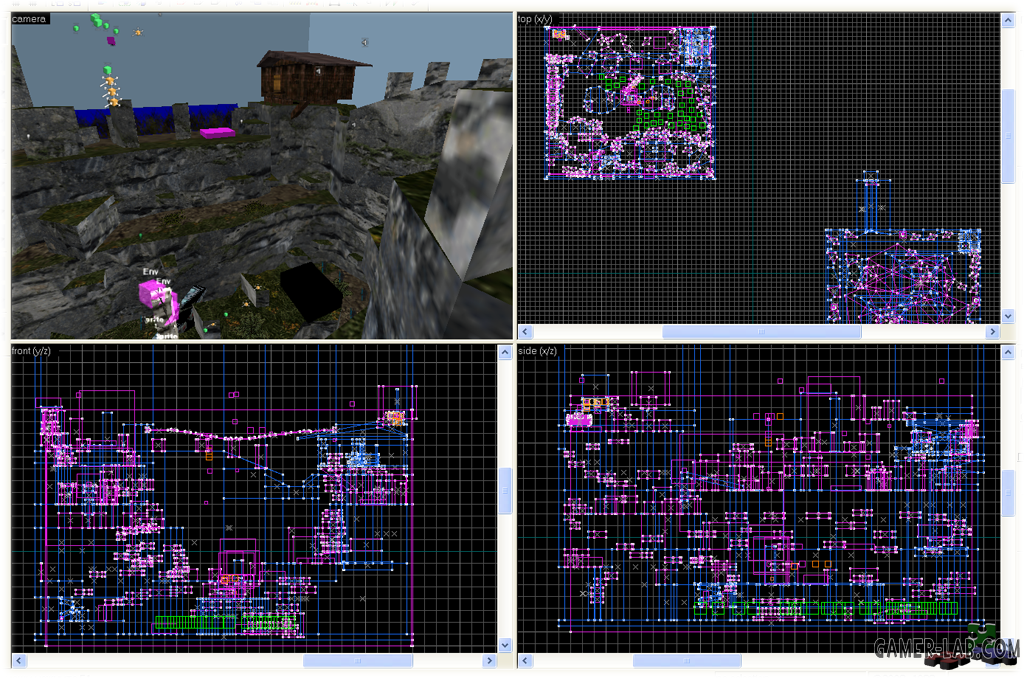Image resolution: width=1024 pixels, height=678 pixels.
Task: Select the orange light entity near the sky
Action: pyautogui.click(x=138, y=31)
